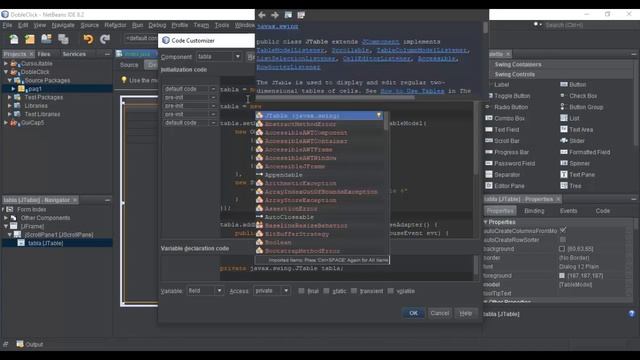Toggle the volatile checkbox

point(391,291)
